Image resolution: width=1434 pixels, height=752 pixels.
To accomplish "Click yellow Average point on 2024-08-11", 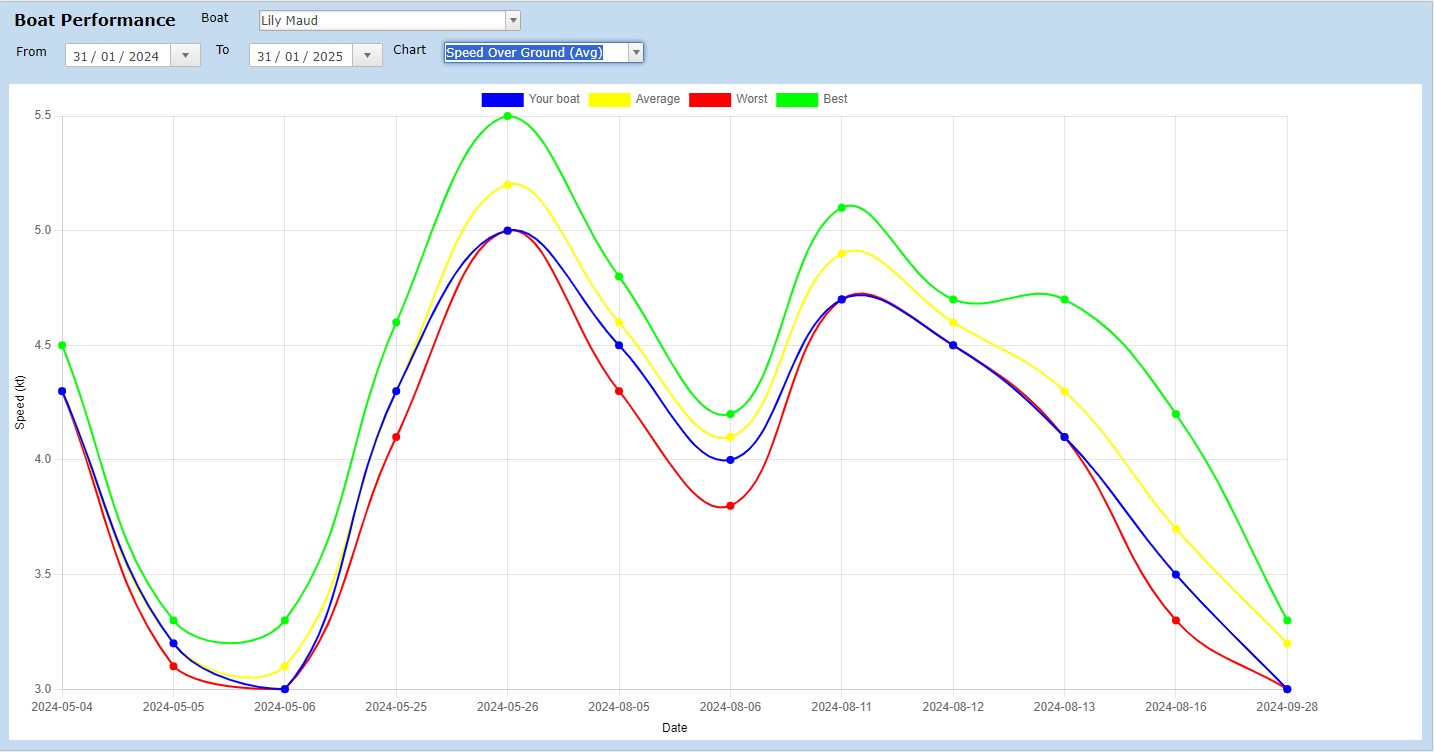I will click(x=842, y=253).
